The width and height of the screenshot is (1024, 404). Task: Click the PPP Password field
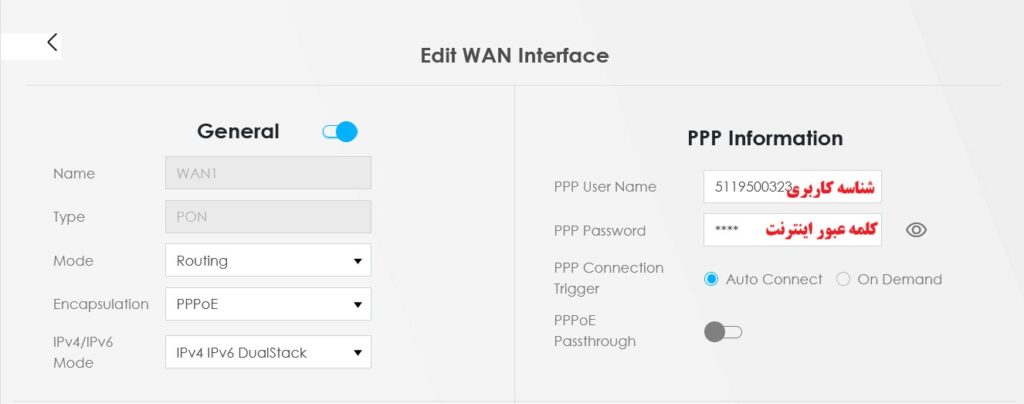pos(792,230)
